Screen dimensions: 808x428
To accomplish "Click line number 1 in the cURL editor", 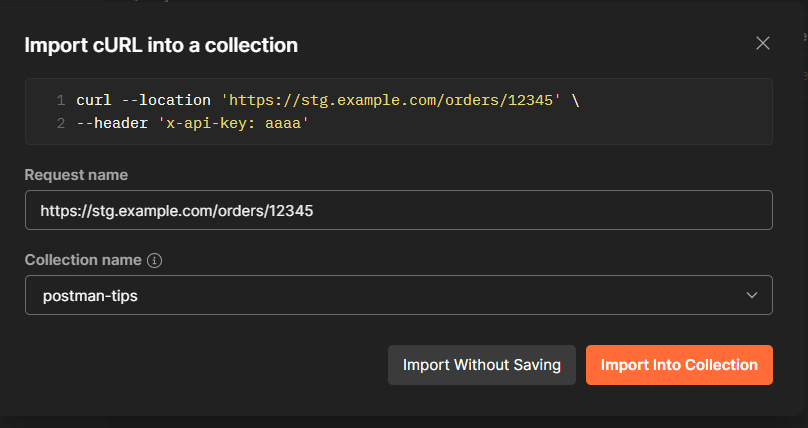I will 60,101.
